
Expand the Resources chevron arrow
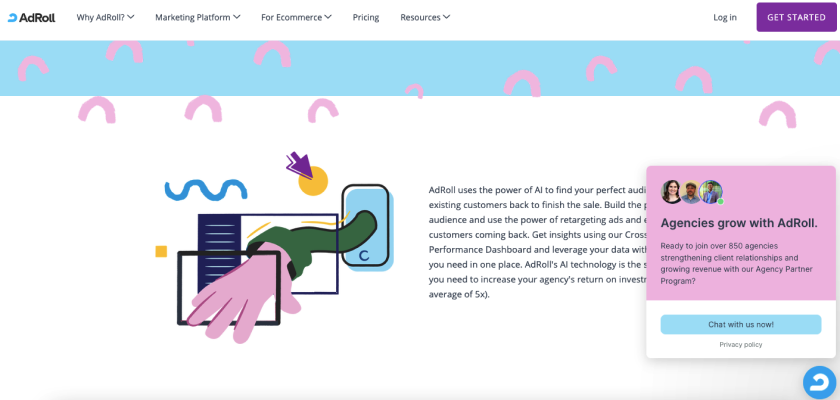pos(446,17)
